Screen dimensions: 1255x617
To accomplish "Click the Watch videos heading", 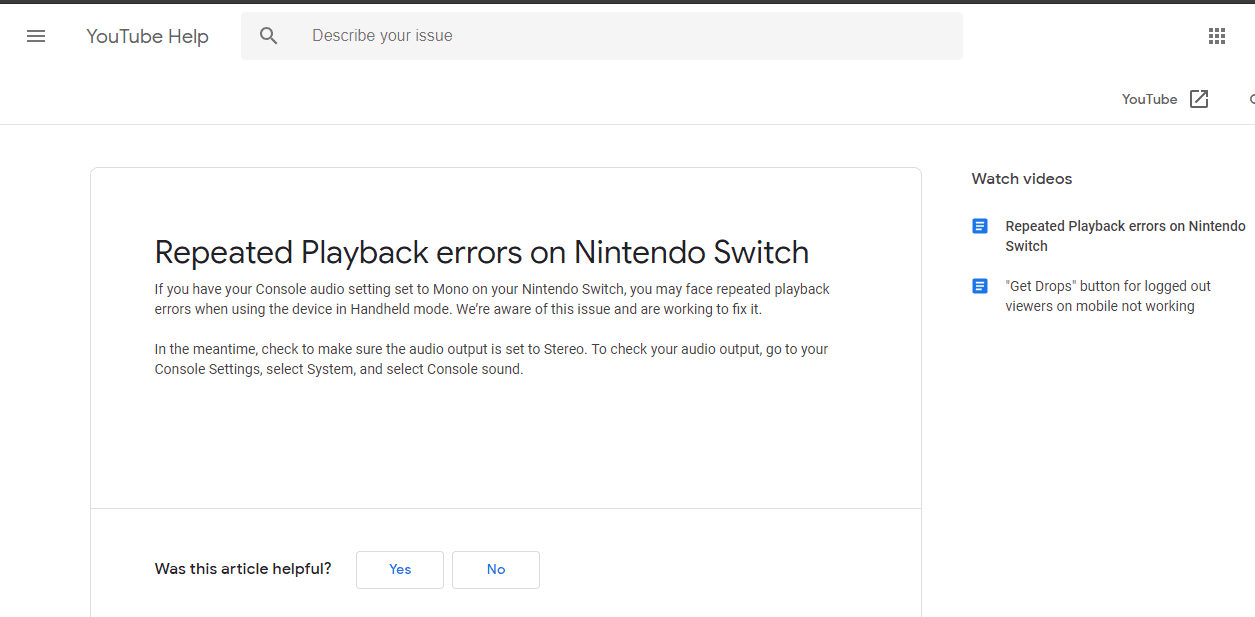I will click(x=1022, y=179).
